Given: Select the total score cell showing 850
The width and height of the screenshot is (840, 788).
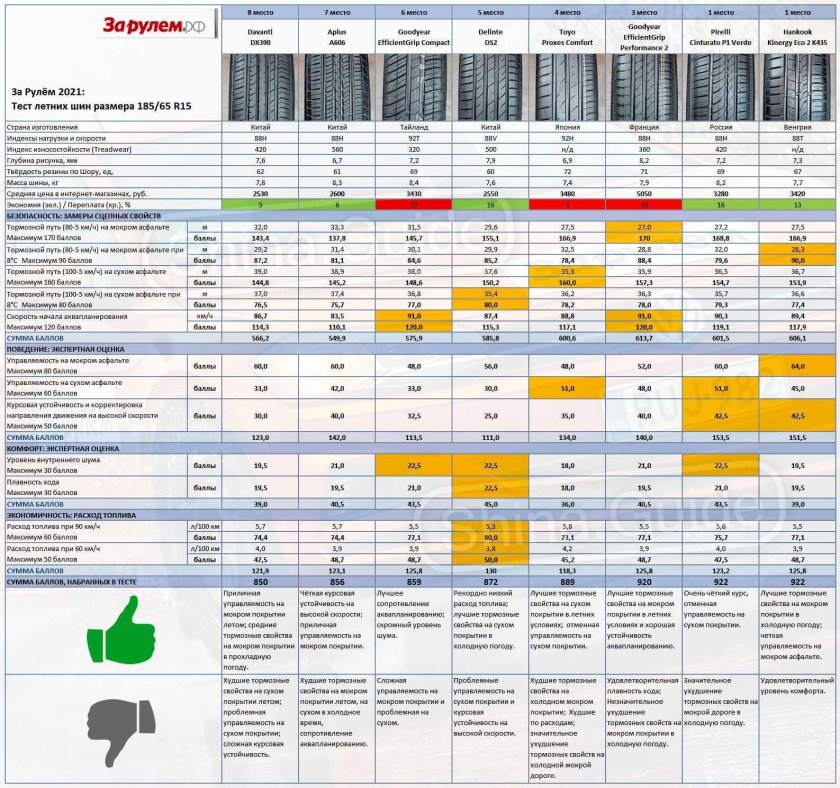Looking at the screenshot, I should pos(258,581).
